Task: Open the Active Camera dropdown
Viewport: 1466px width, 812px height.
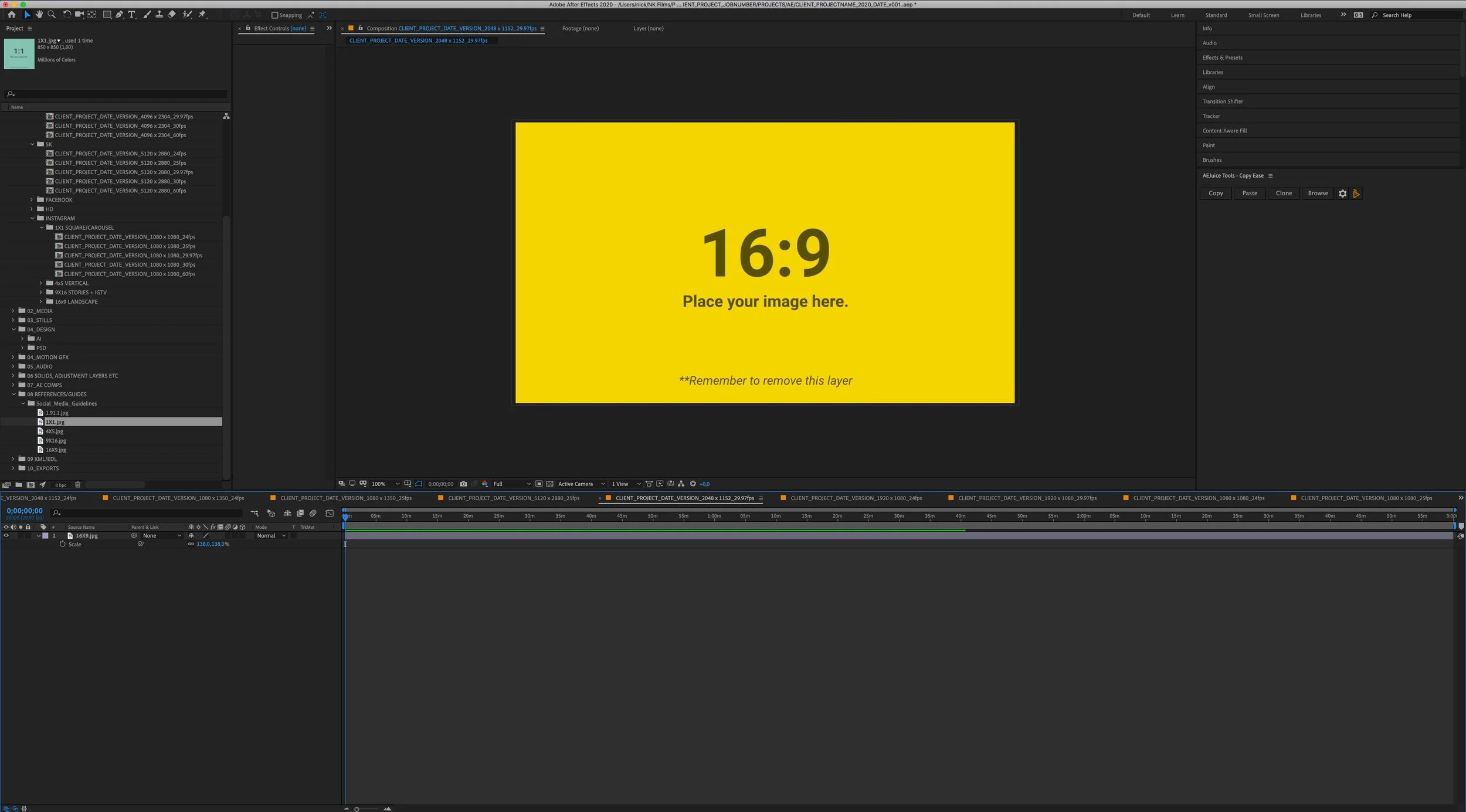Action: (x=581, y=484)
